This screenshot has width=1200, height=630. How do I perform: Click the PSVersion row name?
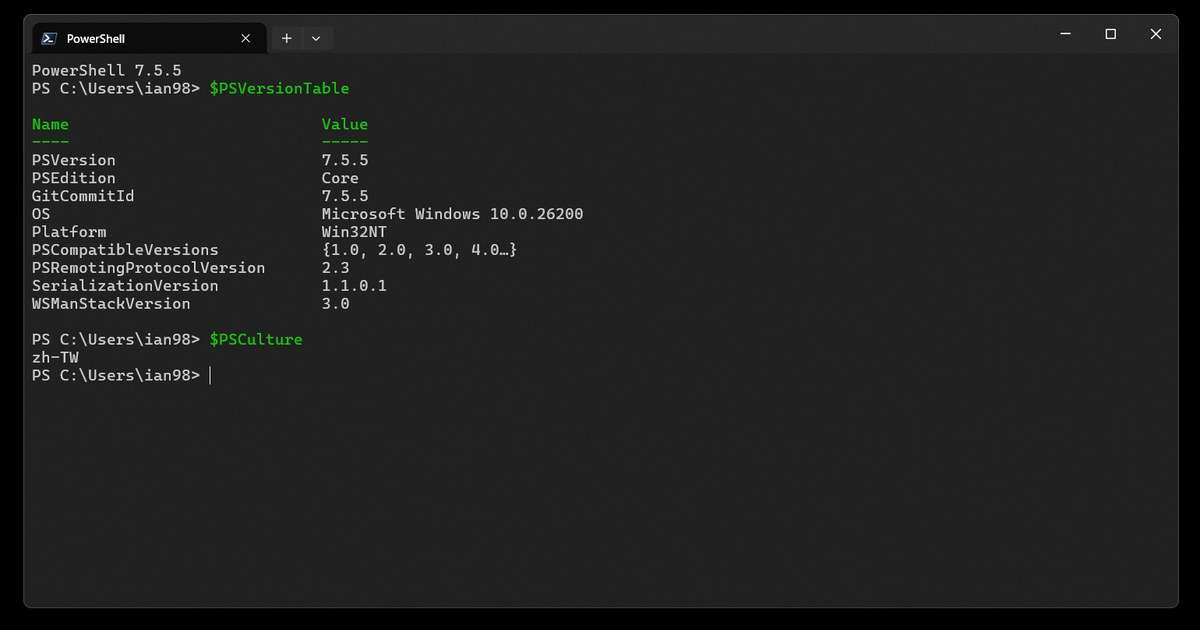74,160
